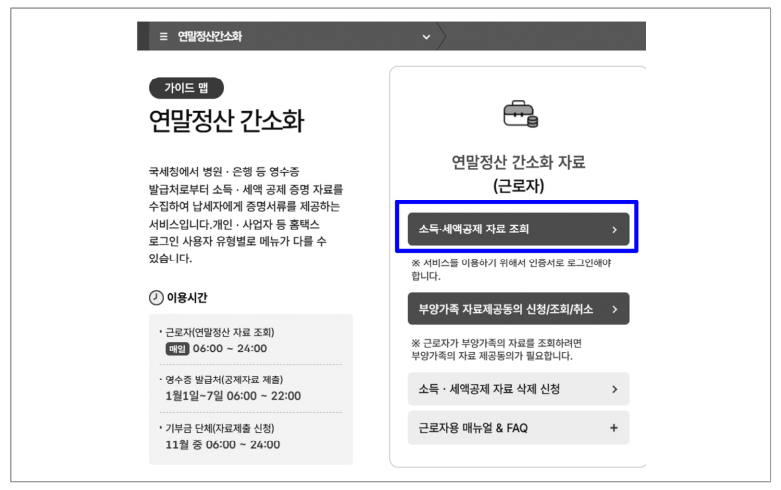
Task: Click the briefcase with coins icon
Action: click(521, 114)
